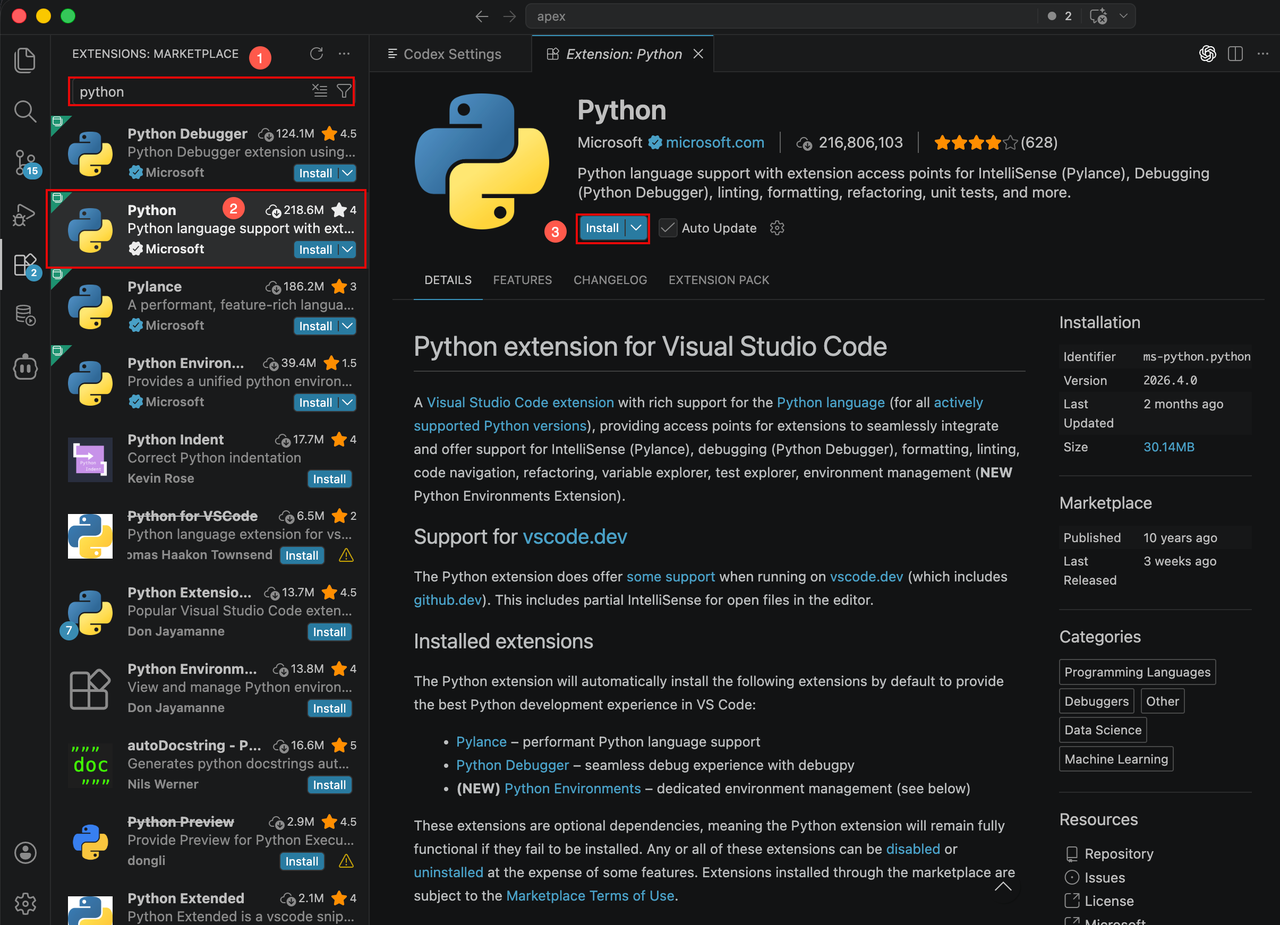Refresh the extensions marketplace list
Viewport: 1280px width, 925px height.
pyautogui.click(x=316, y=54)
